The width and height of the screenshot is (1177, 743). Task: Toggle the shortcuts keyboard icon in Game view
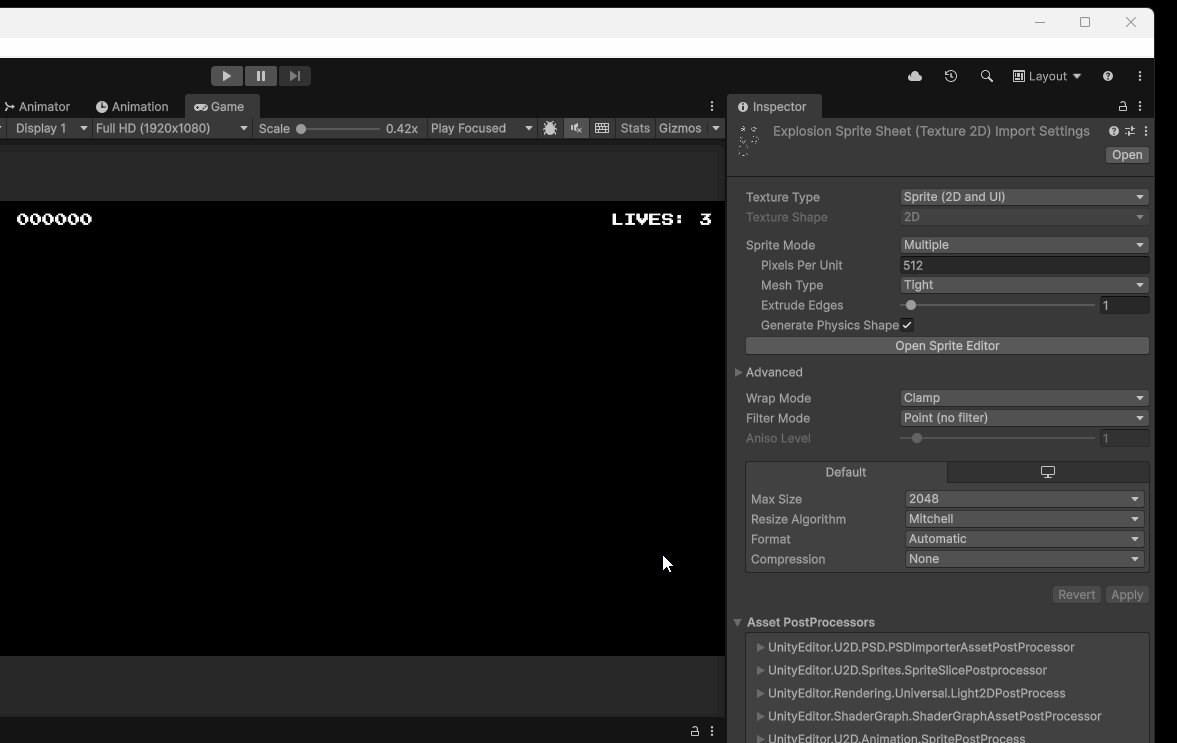602,128
